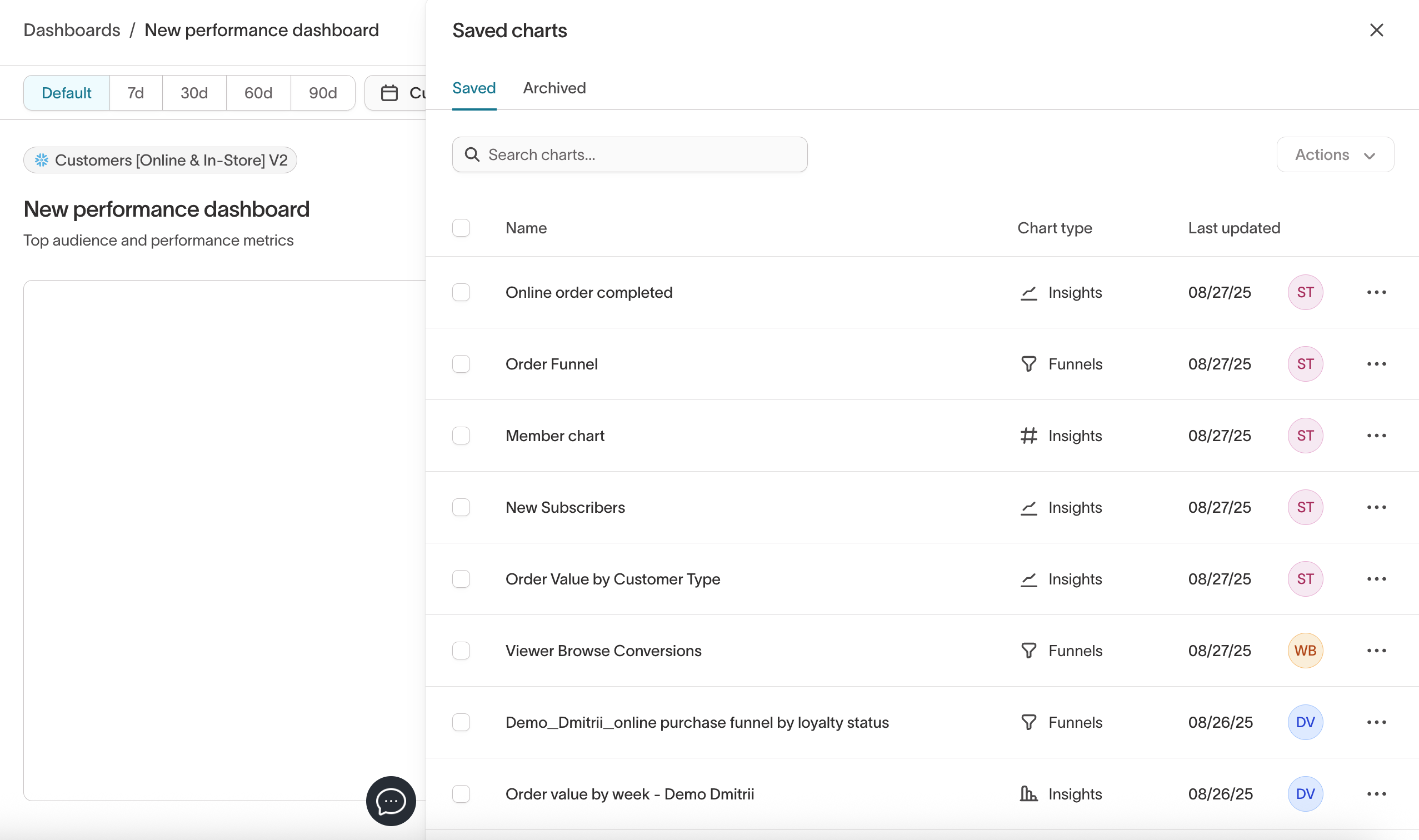Screen dimensions: 1419x840
Task: Open more options for Demo_Dmitrii funnel row
Action: click(1376, 723)
